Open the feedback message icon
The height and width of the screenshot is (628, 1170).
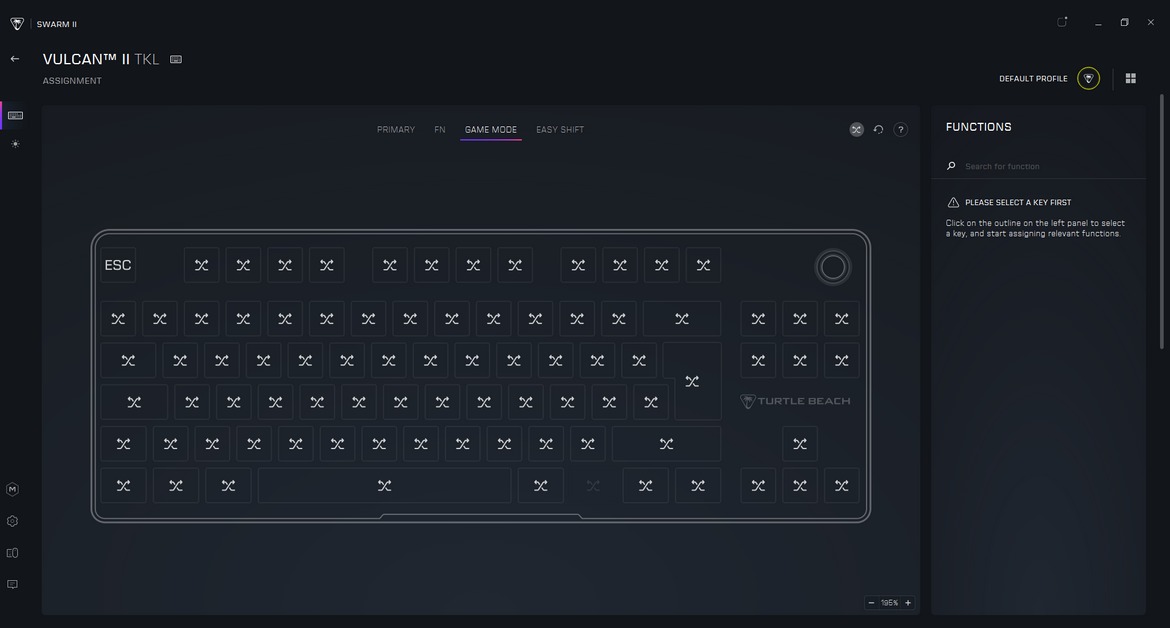tap(12, 584)
